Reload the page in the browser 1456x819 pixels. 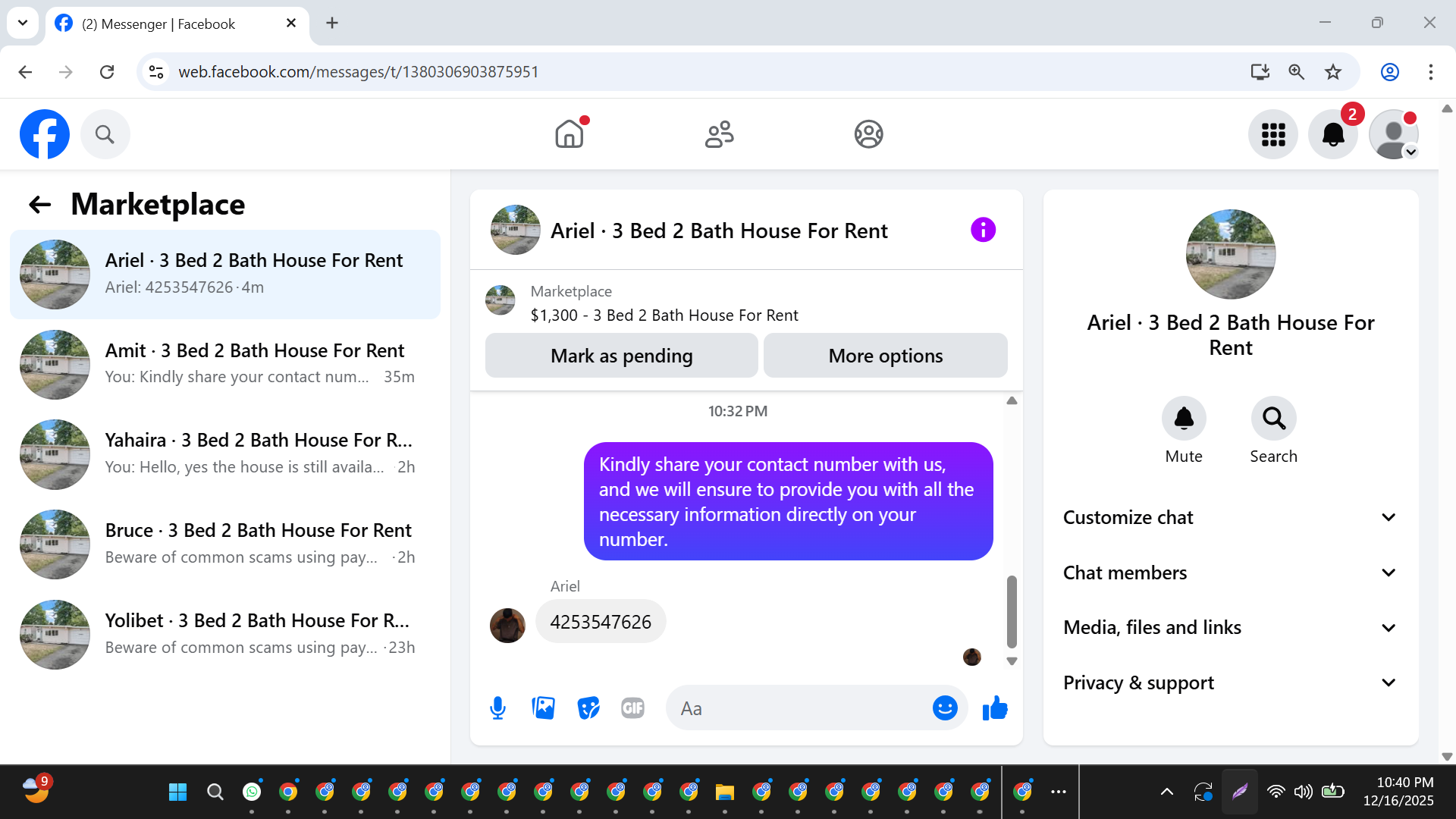pos(107,72)
